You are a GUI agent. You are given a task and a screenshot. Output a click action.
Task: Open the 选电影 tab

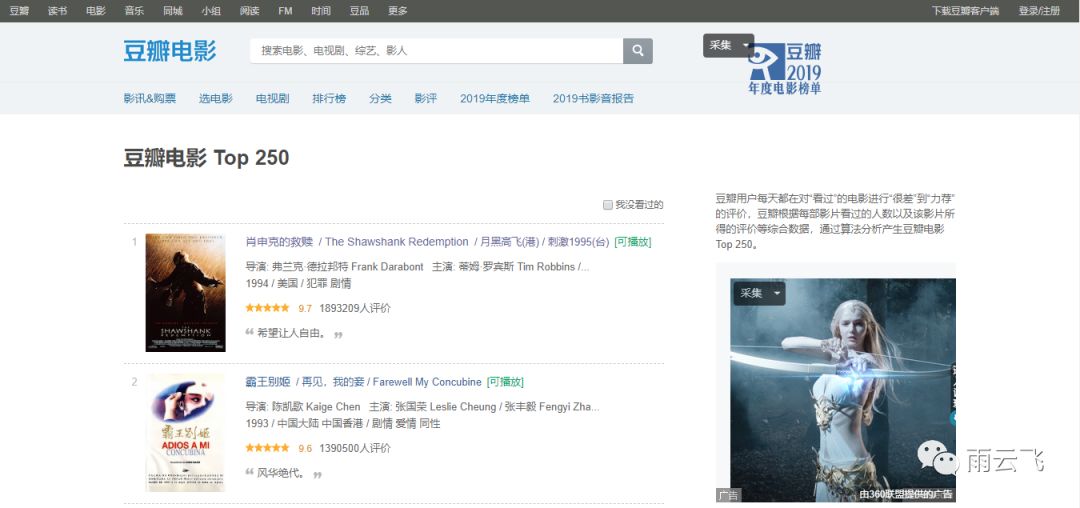tap(216, 98)
